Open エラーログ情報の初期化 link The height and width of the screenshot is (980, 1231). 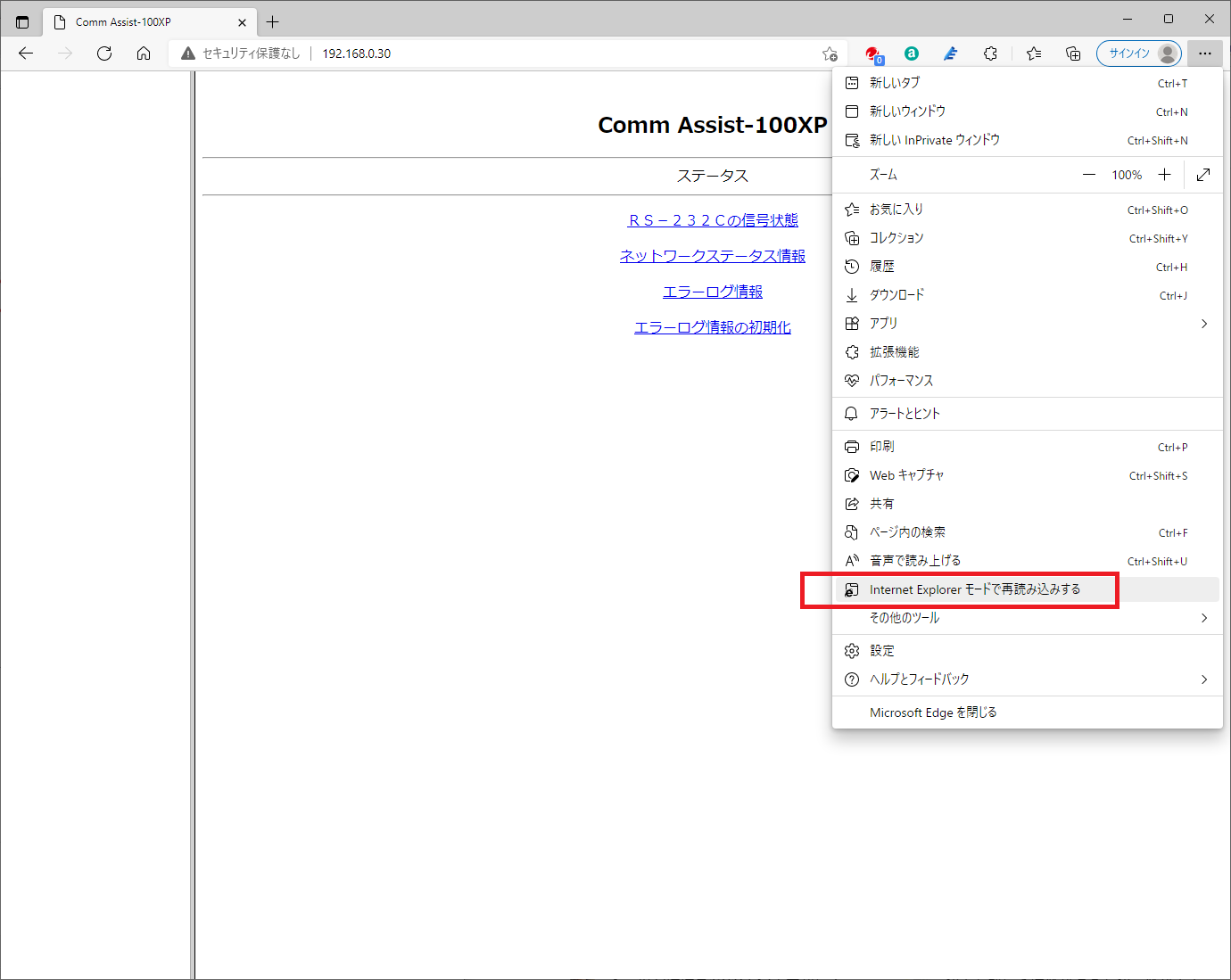[x=713, y=327]
